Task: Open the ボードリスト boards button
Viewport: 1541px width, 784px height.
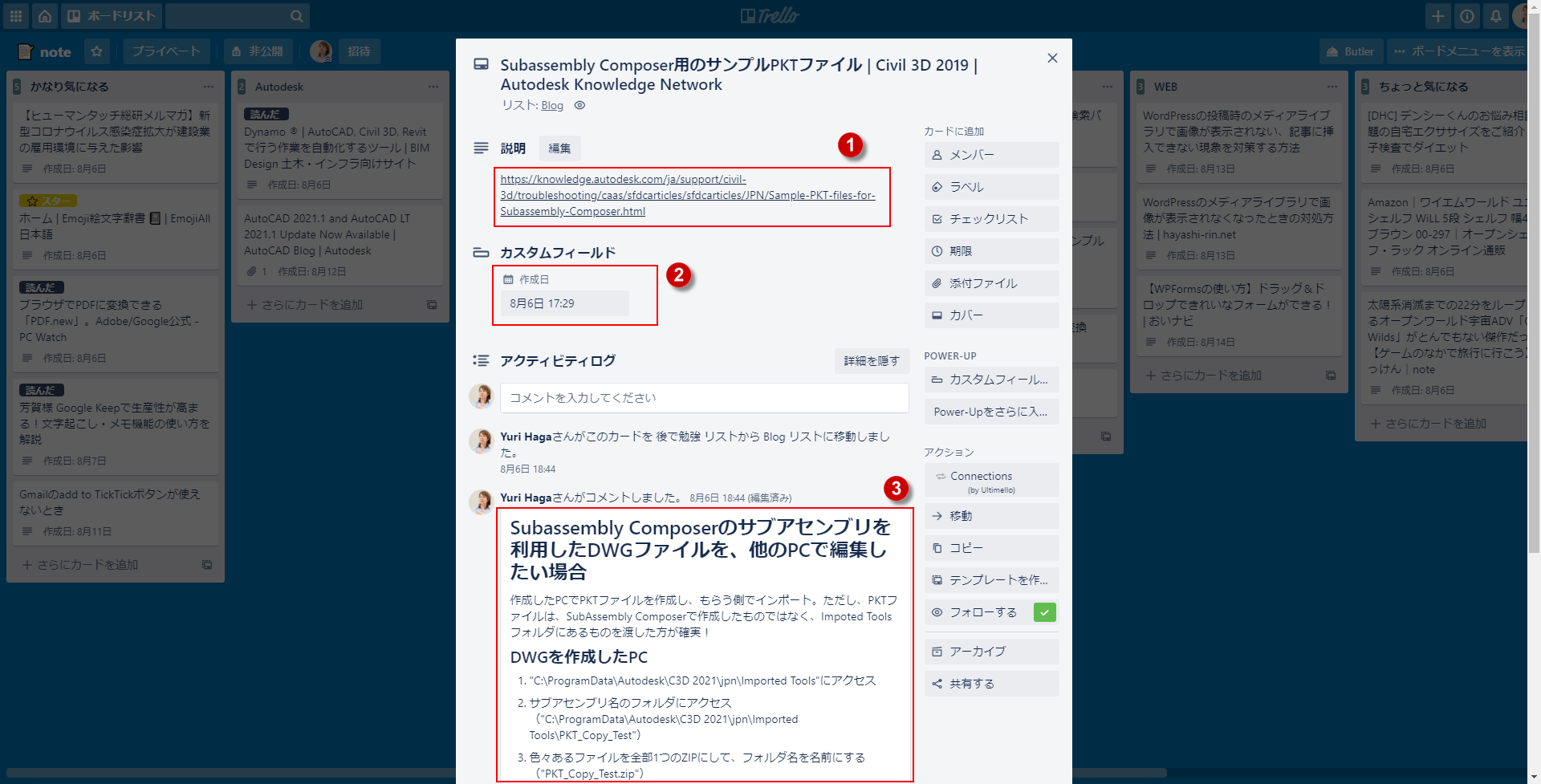Action: tap(112, 16)
